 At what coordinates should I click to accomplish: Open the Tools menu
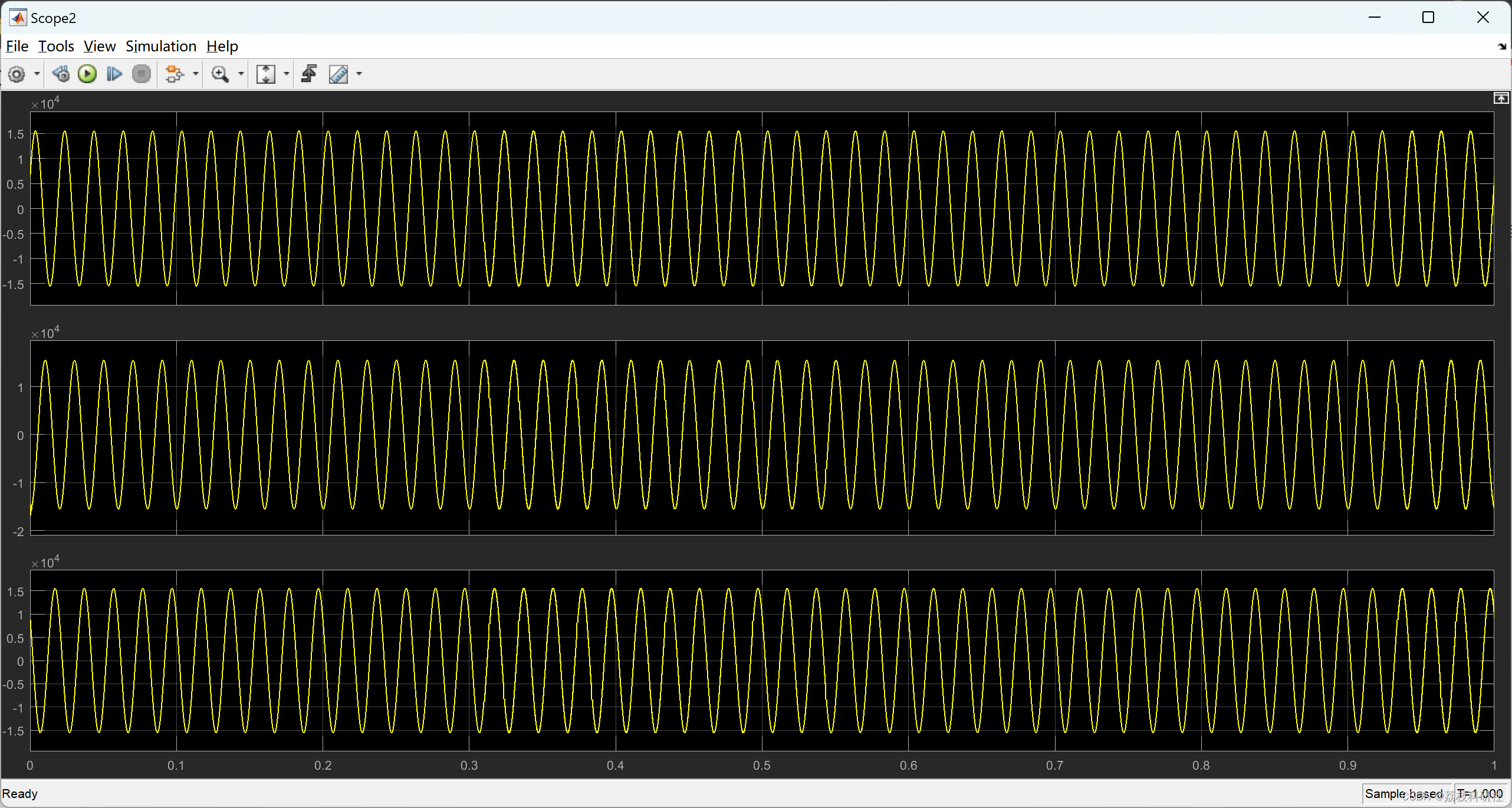click(x=56, y=46)
